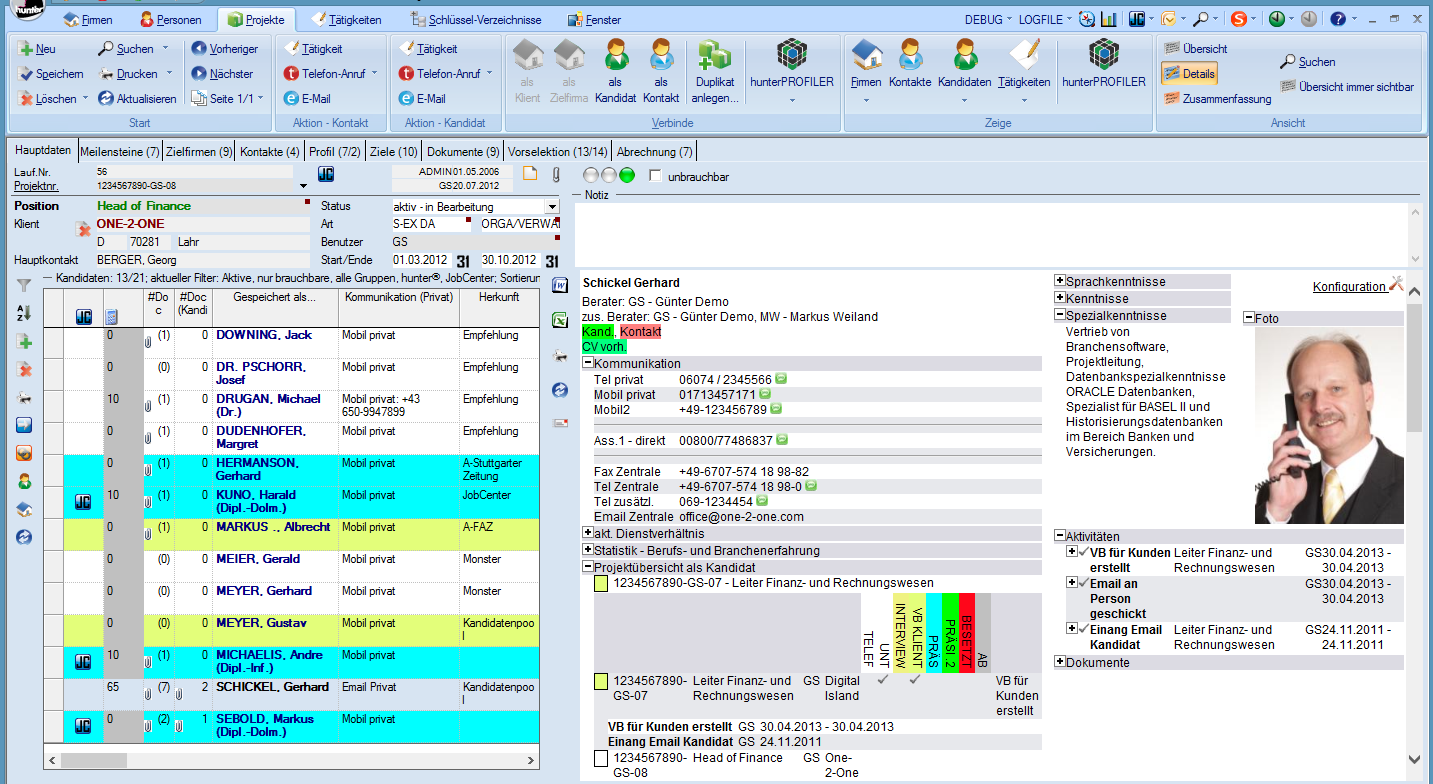1433x784 pixels.
Task: Click the Aktualisieren refresh icon
Action: (104, 99)
